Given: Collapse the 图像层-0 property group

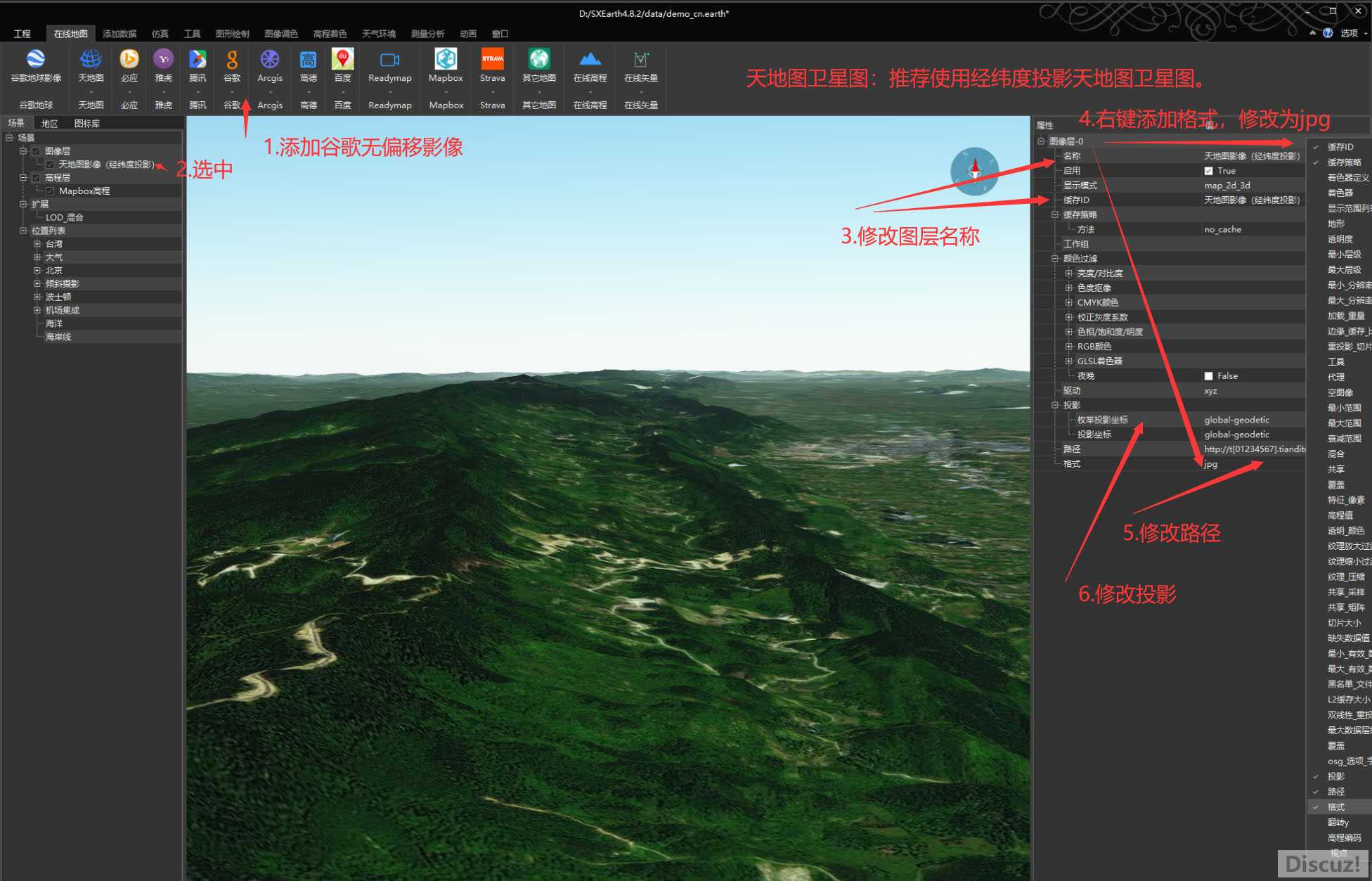Looking at the screenshot, I should (1041, 141).
